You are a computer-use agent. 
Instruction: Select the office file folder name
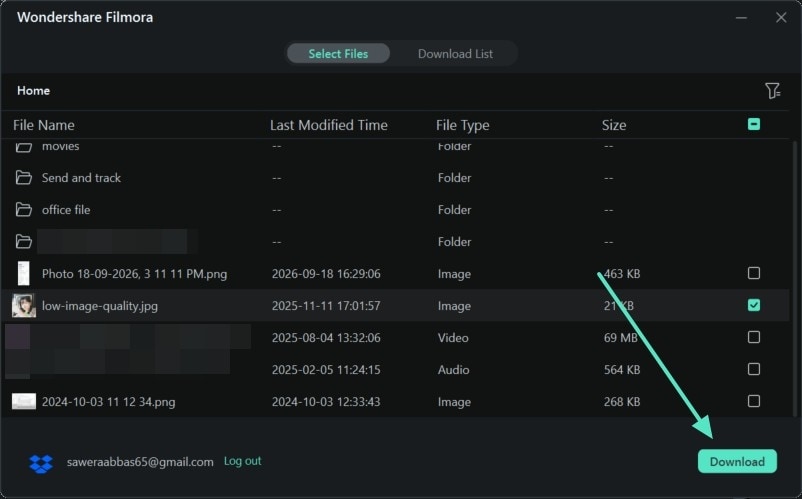point(66,210)
